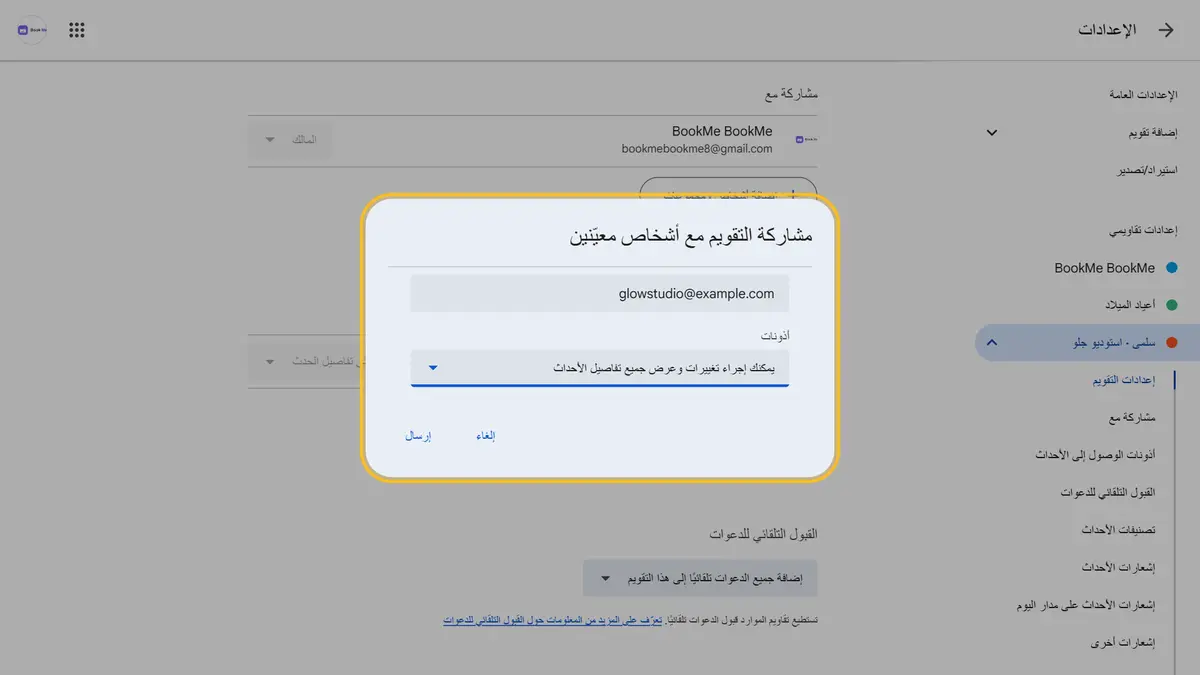The width and height of the screenshot is (1200, 675).
Task: Click the blue BookMe BookMe color dot
Action: click(1172, 268)
